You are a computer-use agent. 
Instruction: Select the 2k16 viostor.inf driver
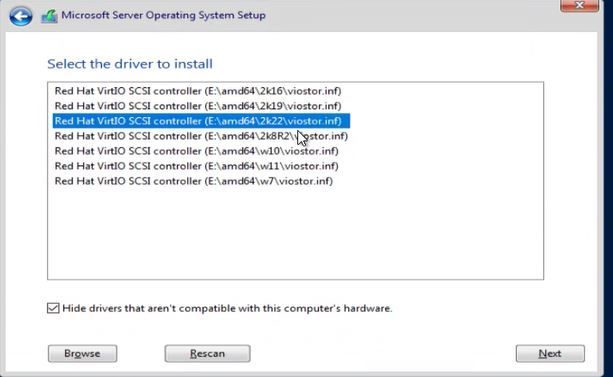198,91
